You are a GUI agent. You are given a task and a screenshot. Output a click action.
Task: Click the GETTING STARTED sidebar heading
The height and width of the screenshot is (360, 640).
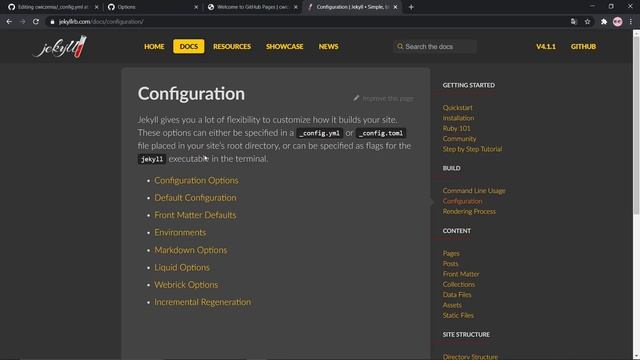click(469, 85)
